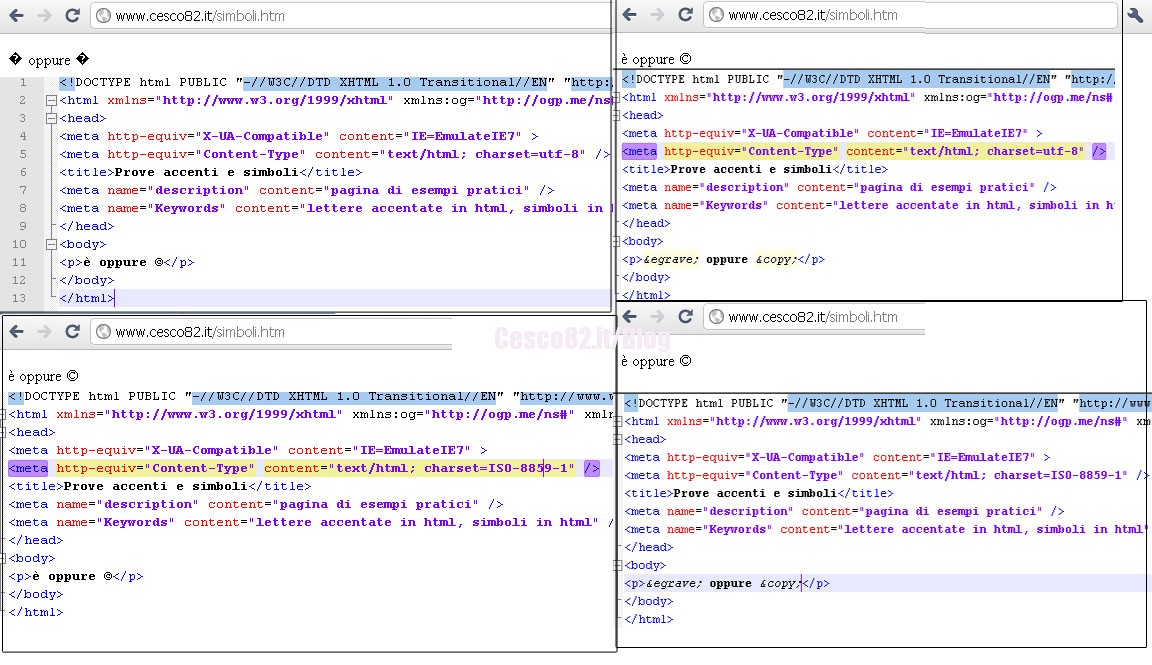Click globe site icon in bottom-right address bar

(x=716, y=317)
